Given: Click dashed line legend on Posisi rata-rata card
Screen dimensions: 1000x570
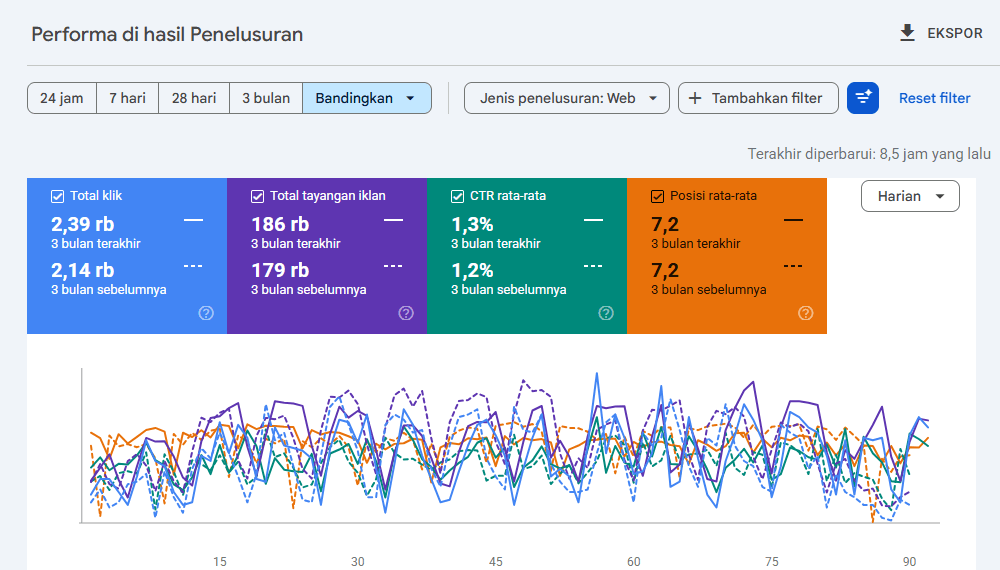Looking at the screenshot, I should click(x=793, y=266).
